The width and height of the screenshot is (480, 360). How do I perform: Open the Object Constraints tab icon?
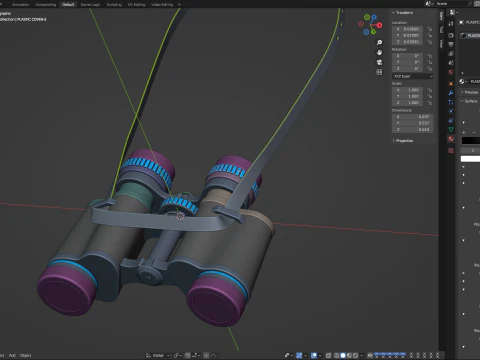(x=451, y=120)
